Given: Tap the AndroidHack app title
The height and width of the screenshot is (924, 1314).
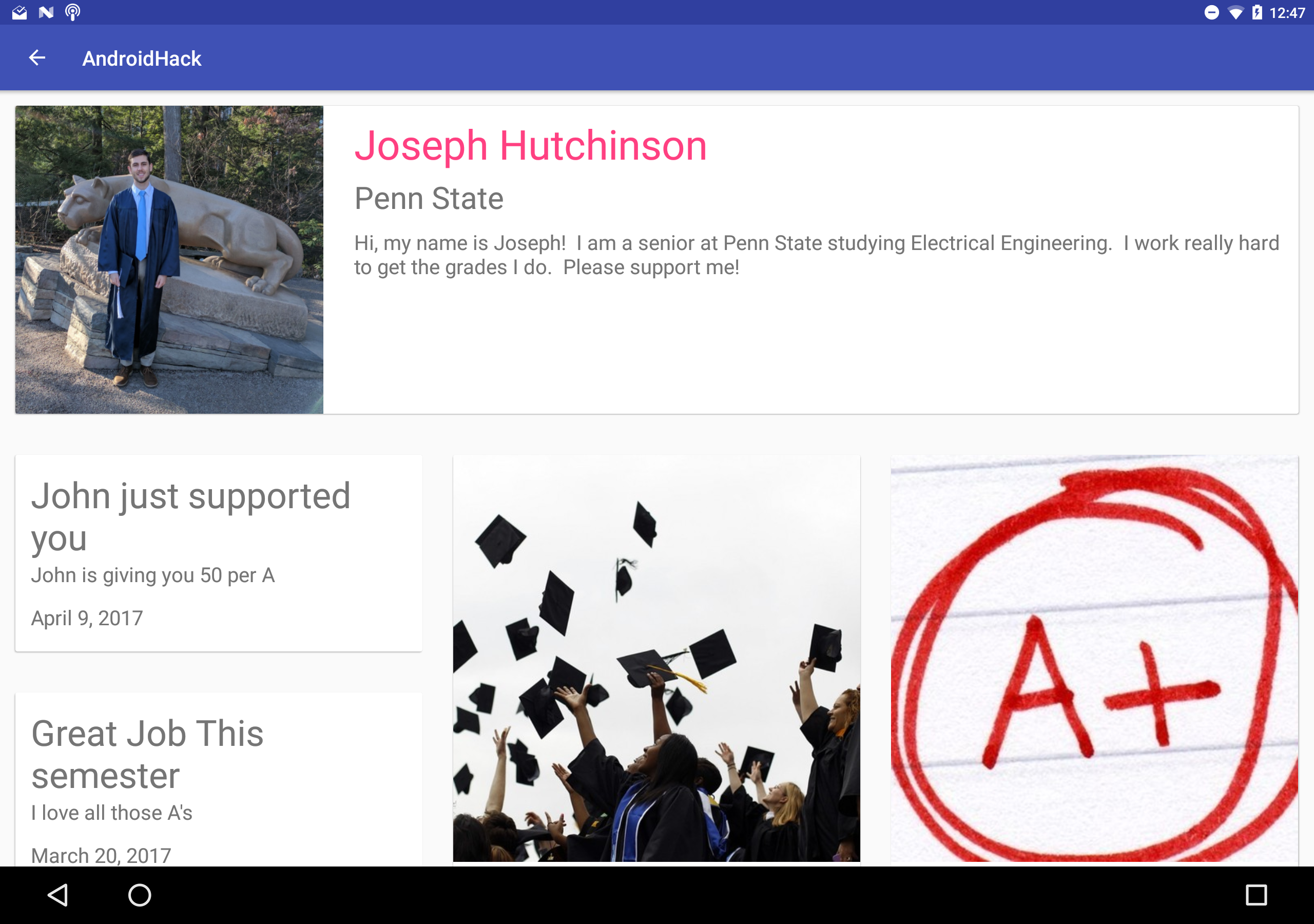Looking at the screenshot, I should (x=141, y=59).
